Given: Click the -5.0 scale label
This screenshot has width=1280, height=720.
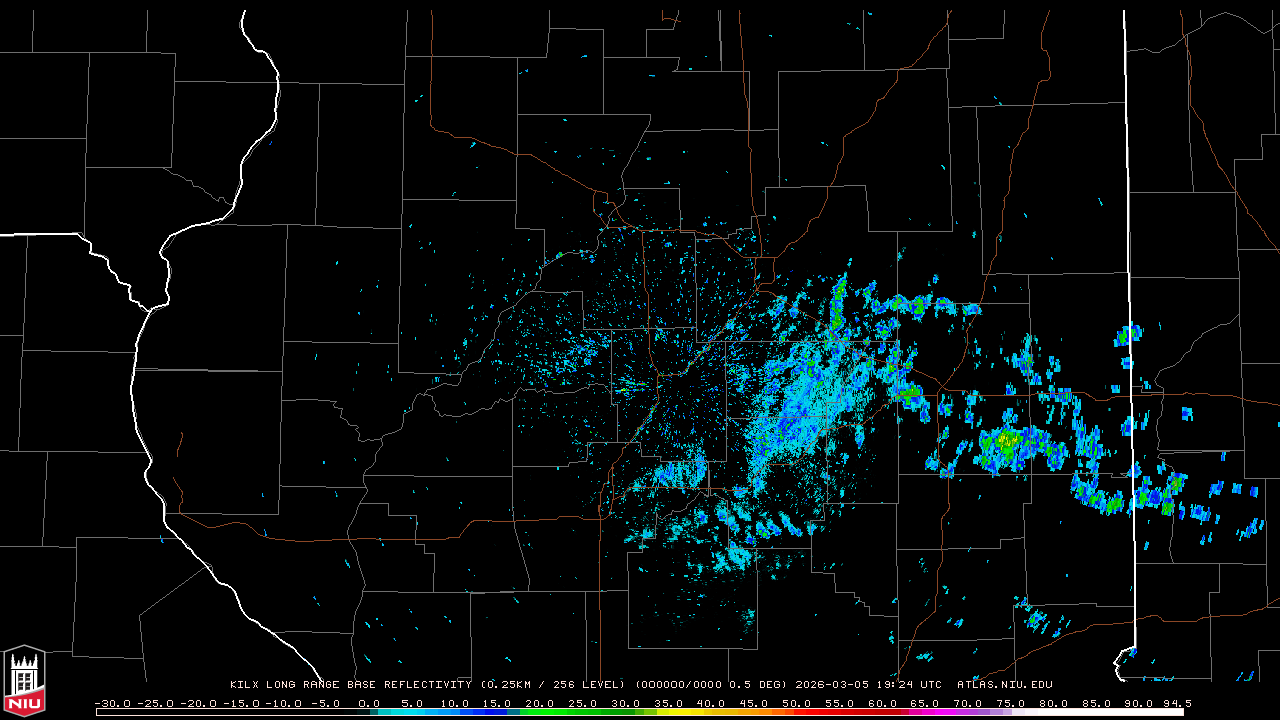Looking at the screenshot, I should click(326, 704).
